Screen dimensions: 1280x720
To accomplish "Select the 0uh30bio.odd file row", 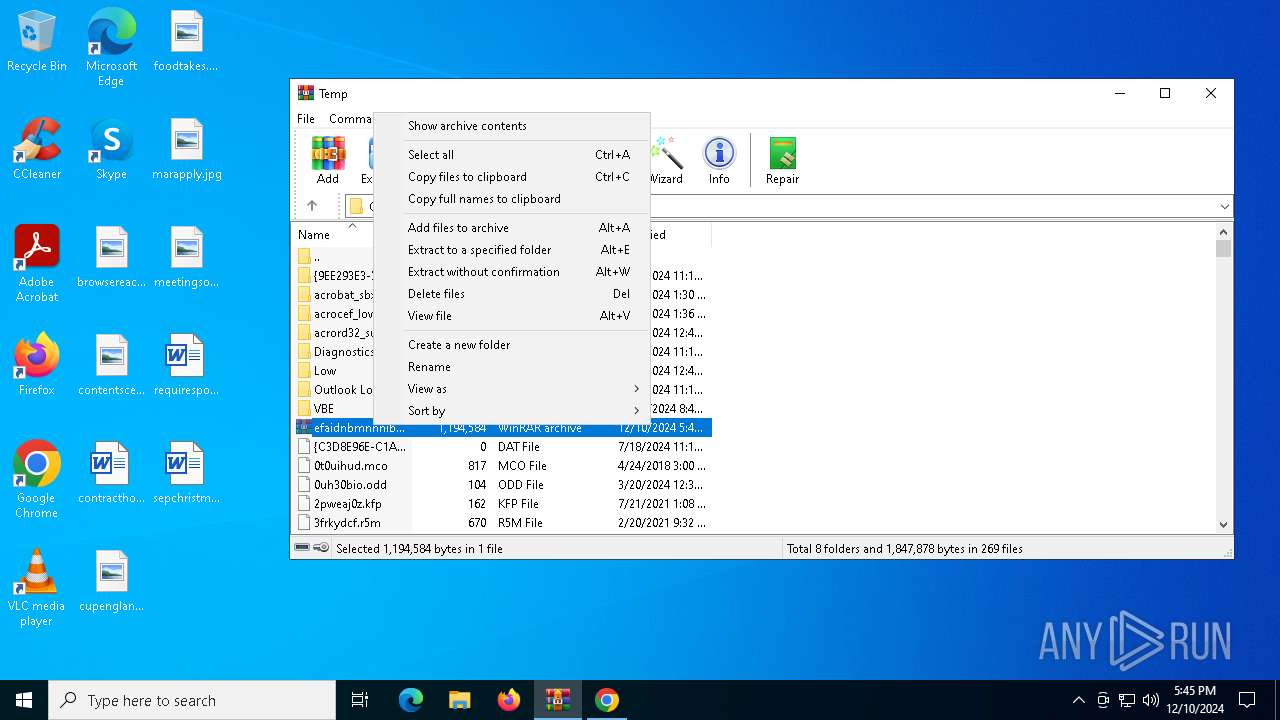I will tap(503, 485).
